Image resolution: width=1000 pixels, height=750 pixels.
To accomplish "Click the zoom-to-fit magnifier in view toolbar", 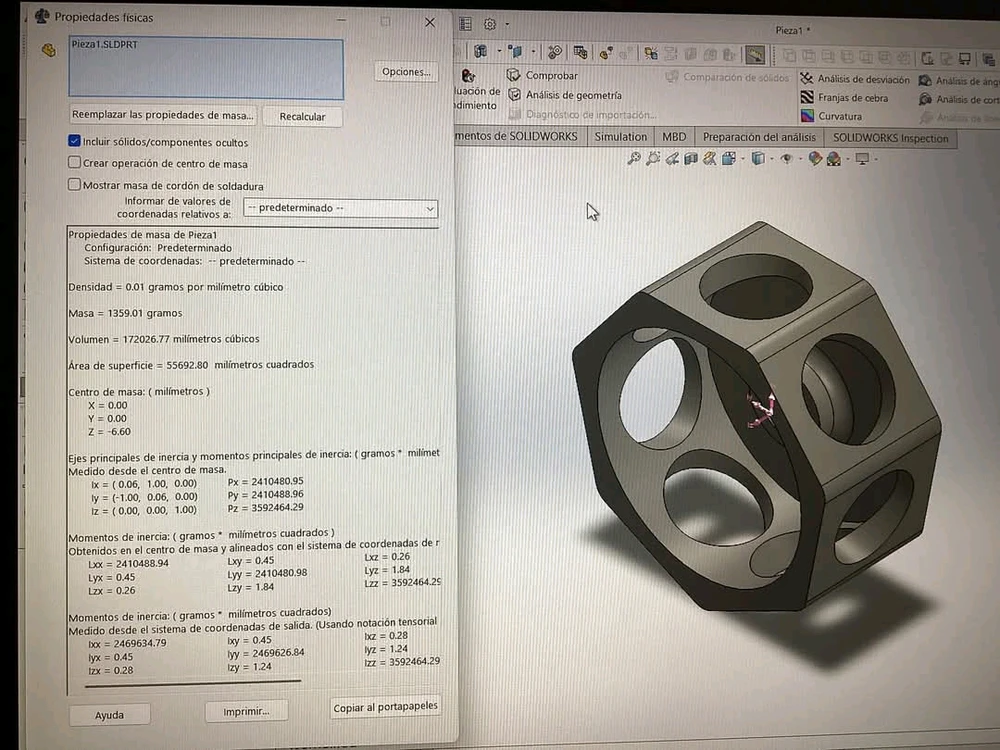I will coord(633,158).
